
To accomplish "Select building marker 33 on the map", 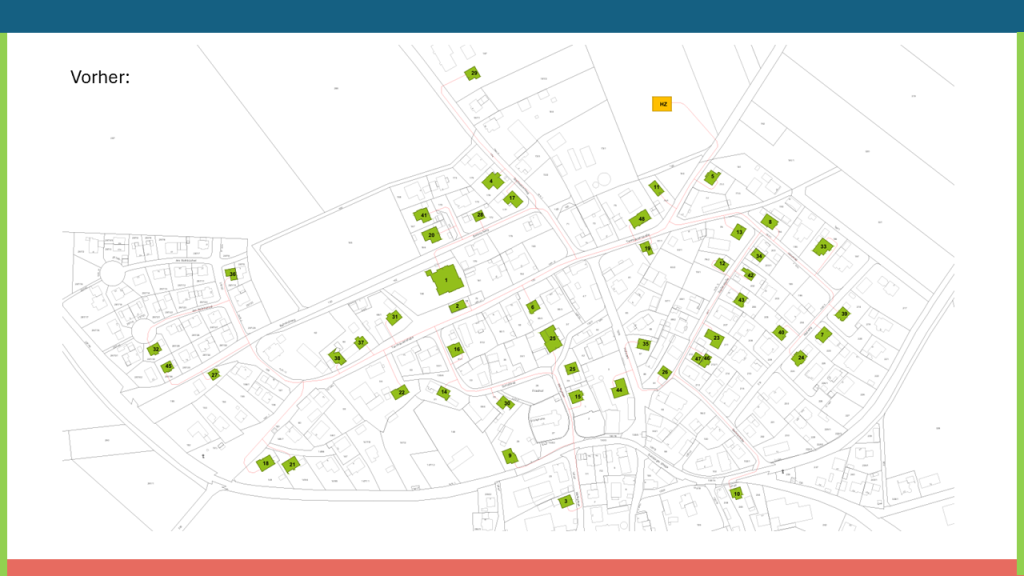I will point(823,246).
